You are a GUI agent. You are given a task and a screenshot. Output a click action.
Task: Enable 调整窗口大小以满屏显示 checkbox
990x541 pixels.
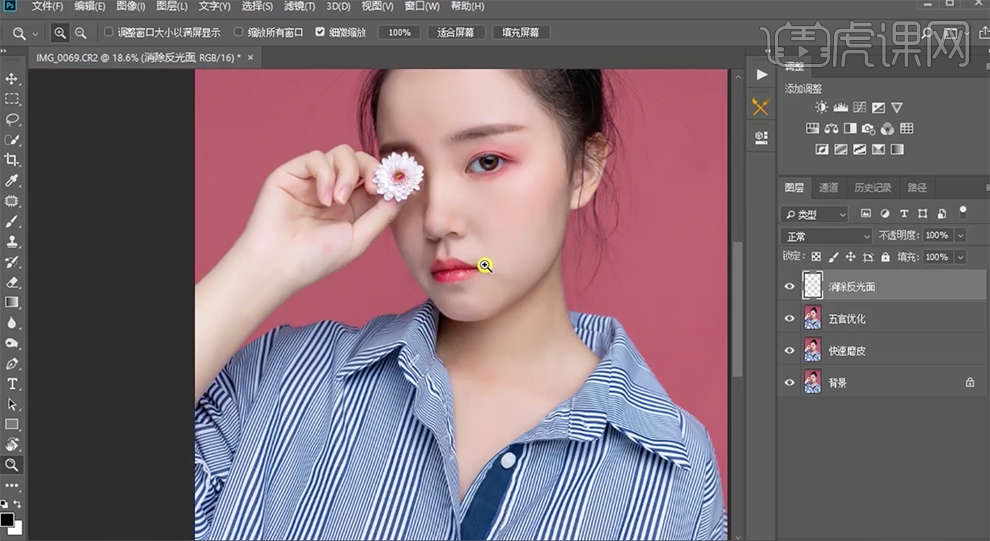[109, 32]
